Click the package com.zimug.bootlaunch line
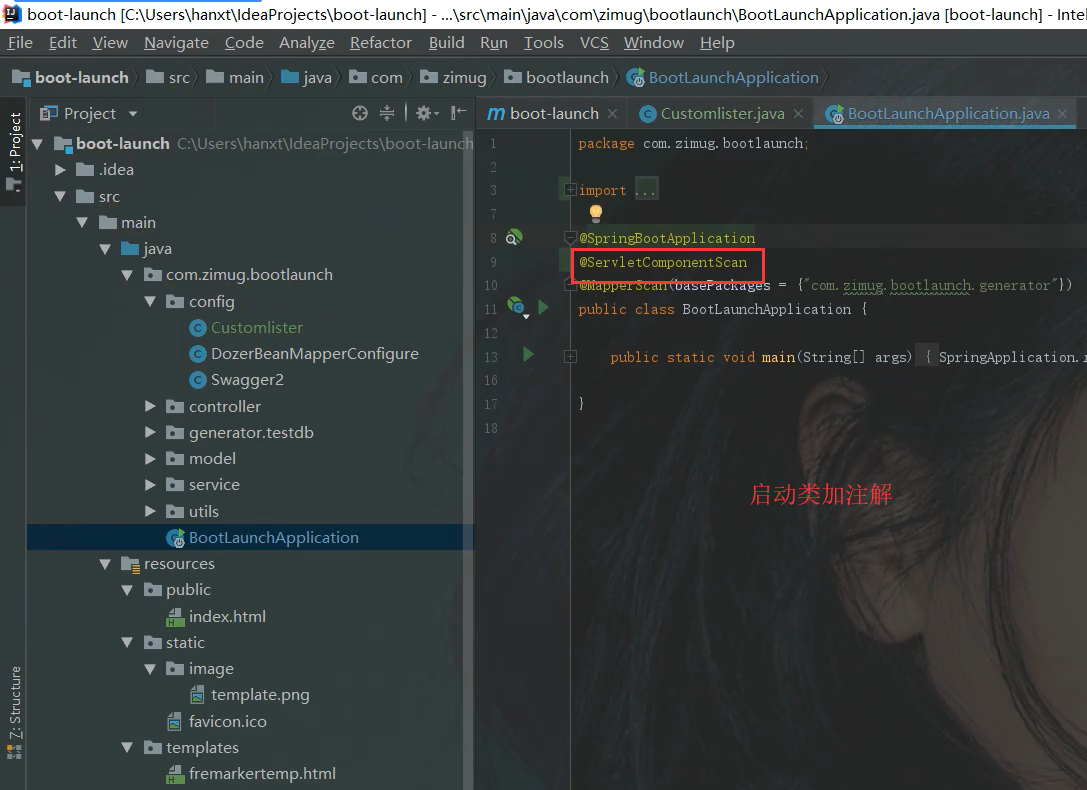Screen dimensions: 1087x790 (x=693, y=143)
